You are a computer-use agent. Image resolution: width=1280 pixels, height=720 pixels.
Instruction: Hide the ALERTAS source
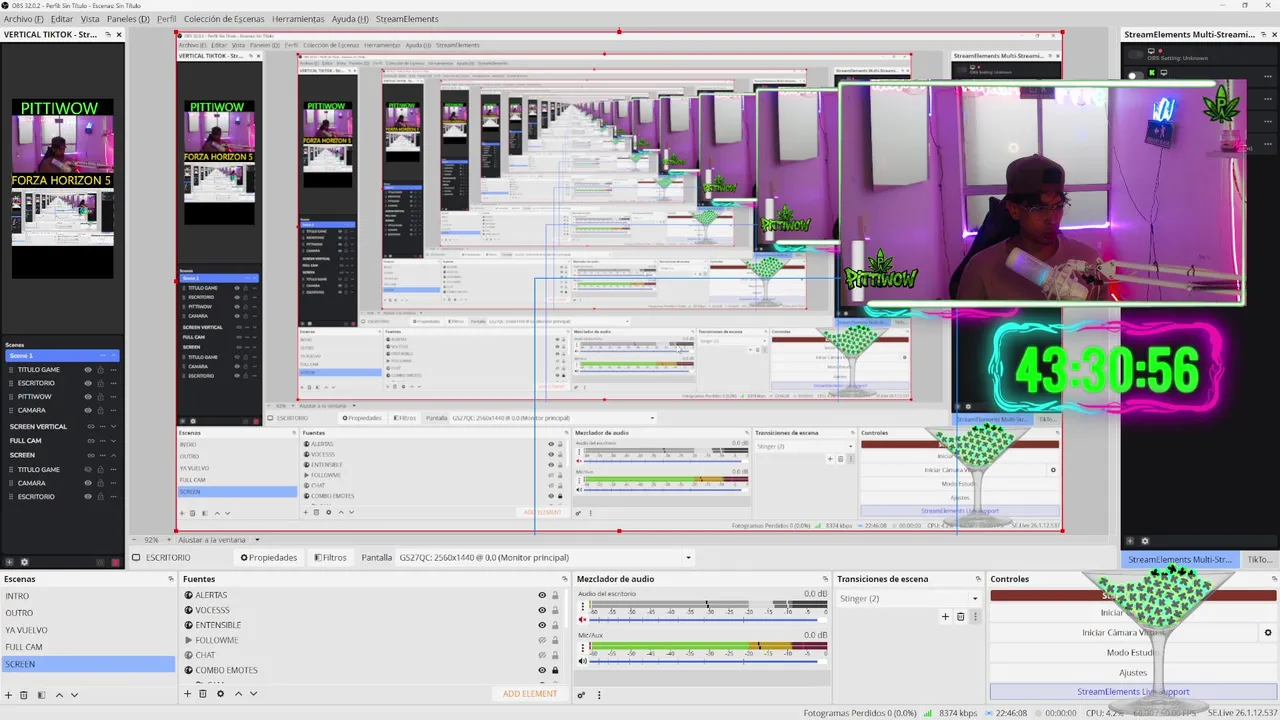[542, 595]
